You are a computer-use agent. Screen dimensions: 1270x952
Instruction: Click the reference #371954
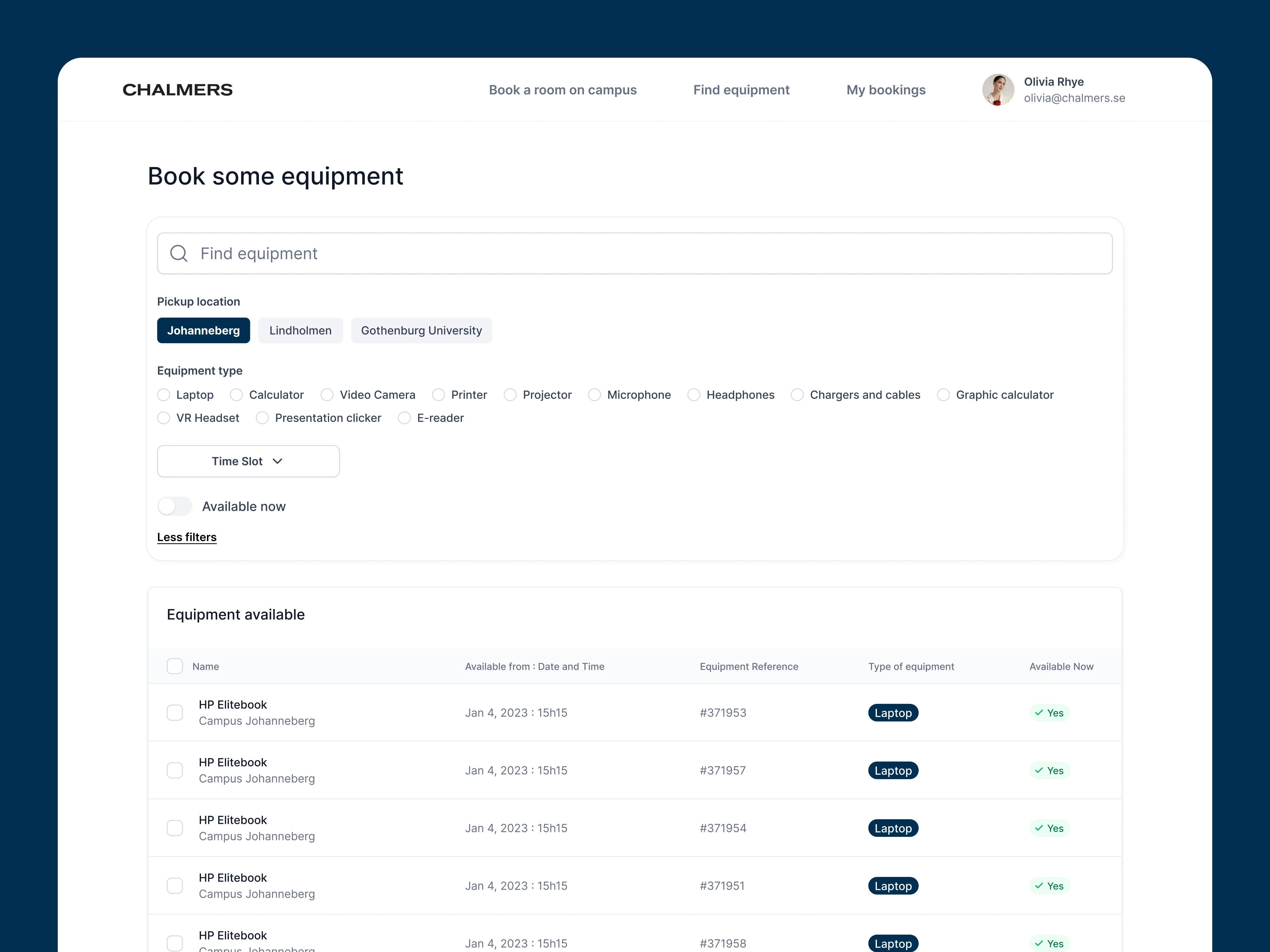click(x=723, y=828)
